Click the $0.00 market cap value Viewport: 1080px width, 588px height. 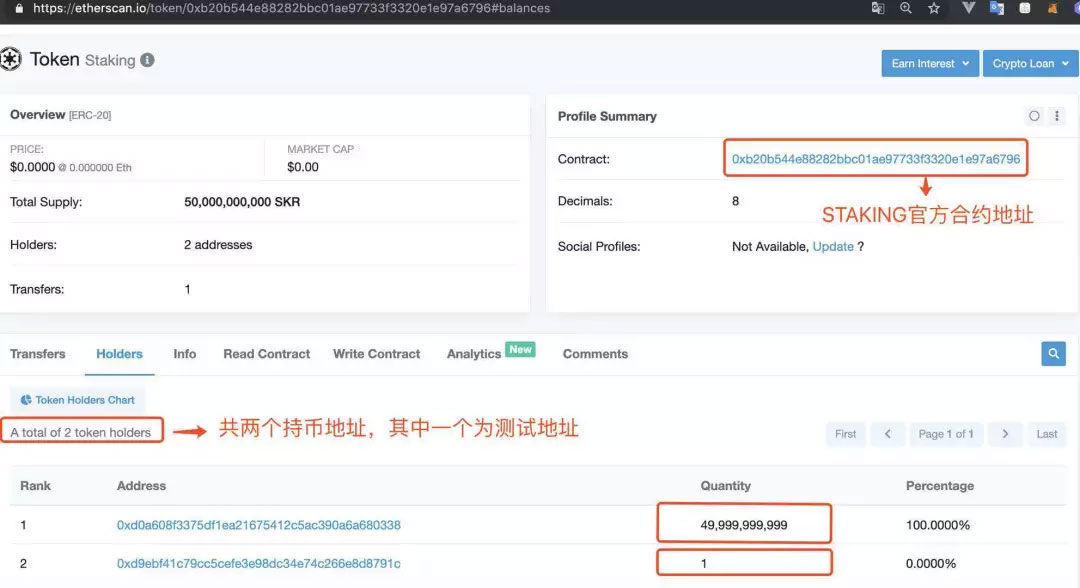303,167
